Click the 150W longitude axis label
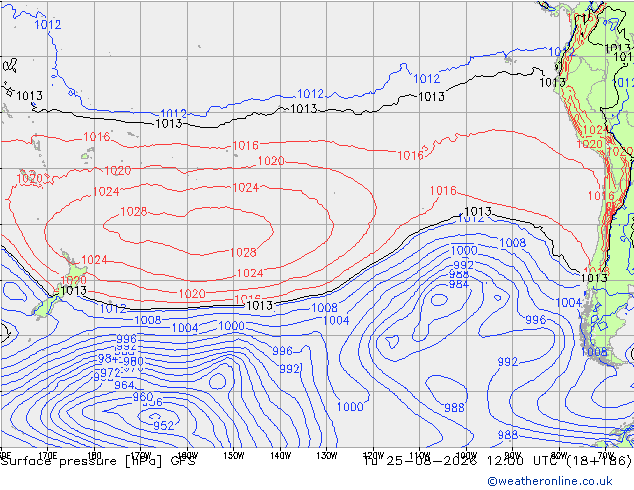This screenshot has width=634, height=490. [234, 456]
